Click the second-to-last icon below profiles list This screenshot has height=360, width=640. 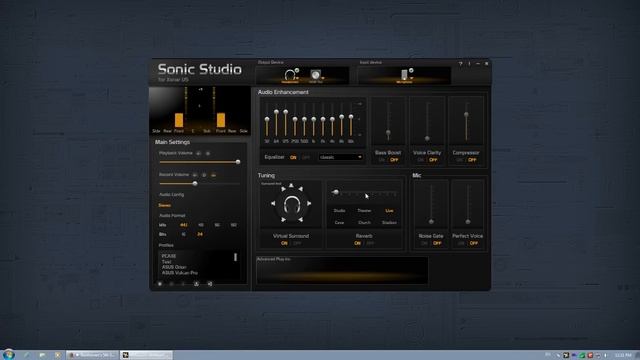tap(196, 284)
